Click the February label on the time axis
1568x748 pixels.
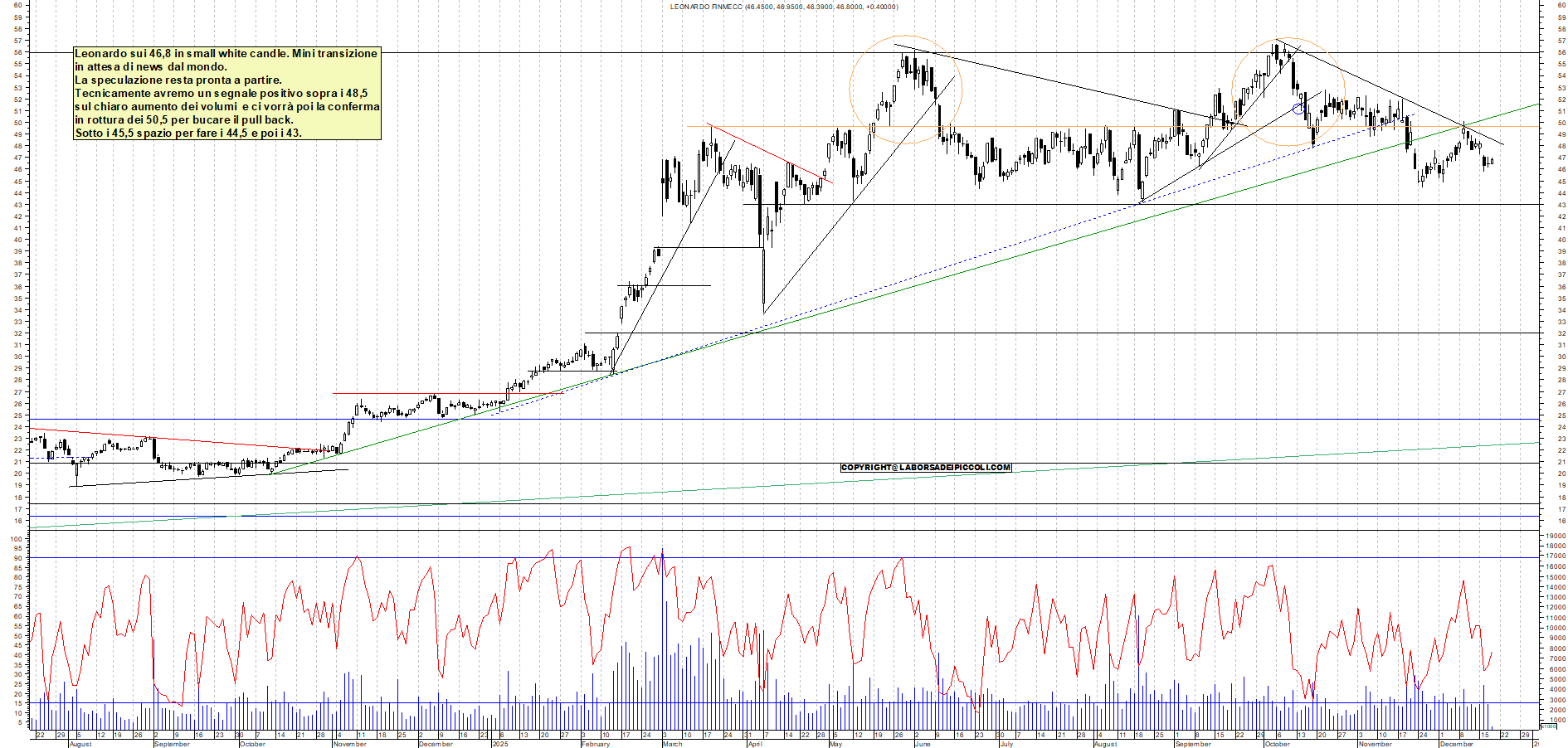(x=596, y=744)
